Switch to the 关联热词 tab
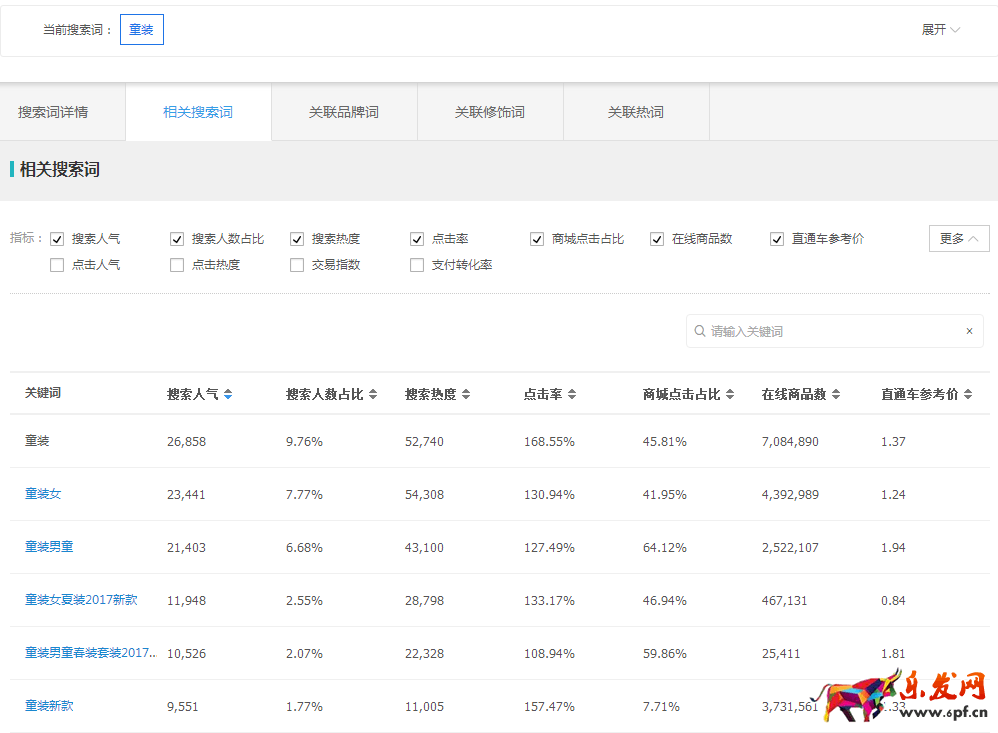 tap(636, 112)
